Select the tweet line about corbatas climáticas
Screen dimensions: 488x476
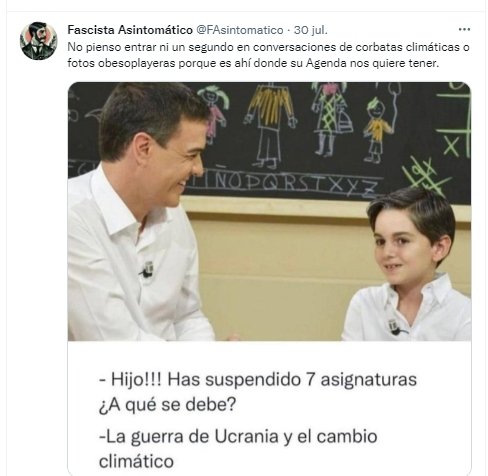coord(268,47)
